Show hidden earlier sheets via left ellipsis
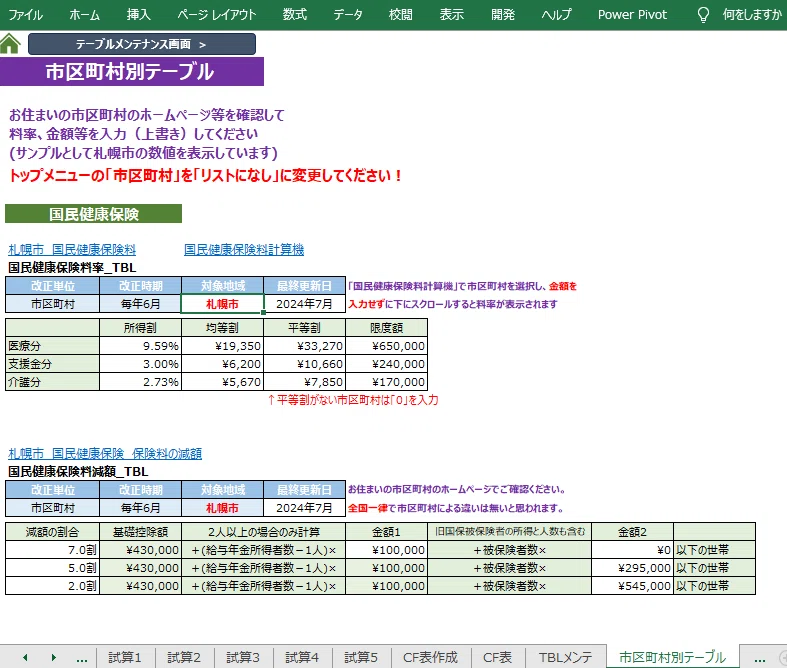Image resolution: width=787 pixels, height=668 pixels. [x=82, y=657]
